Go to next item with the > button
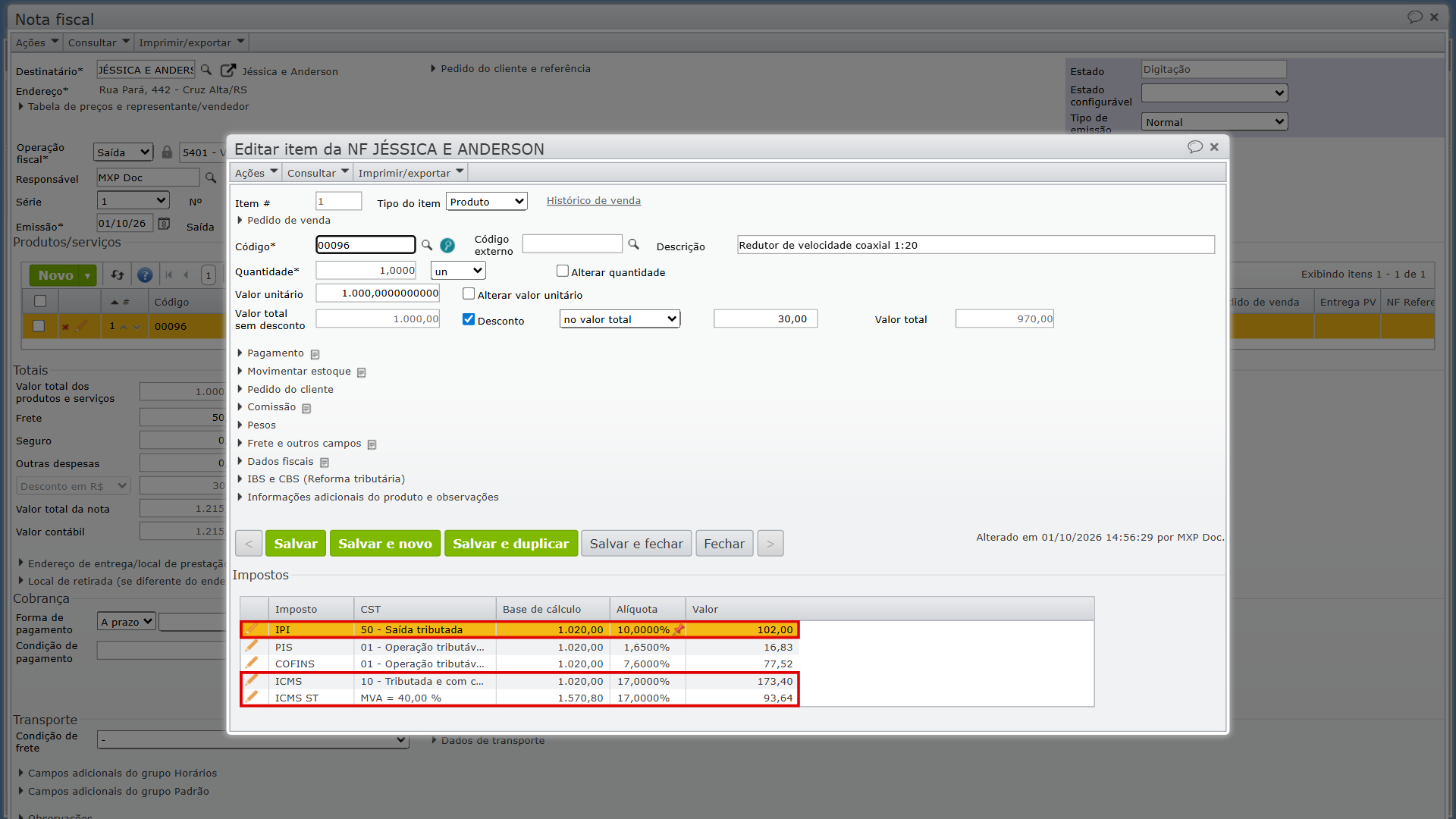 pyautogui.click(x=770, y=544)
